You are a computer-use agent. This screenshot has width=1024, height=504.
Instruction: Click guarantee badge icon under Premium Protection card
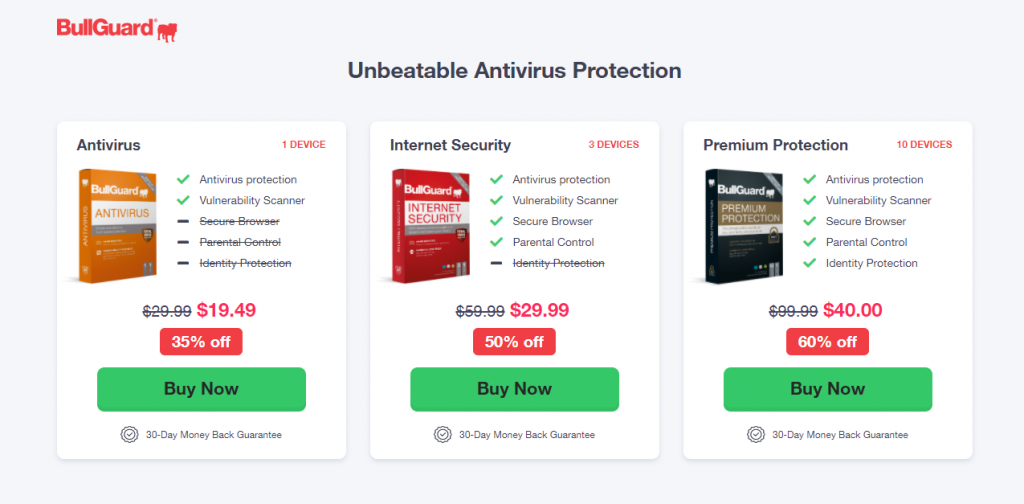pos(756,434)
